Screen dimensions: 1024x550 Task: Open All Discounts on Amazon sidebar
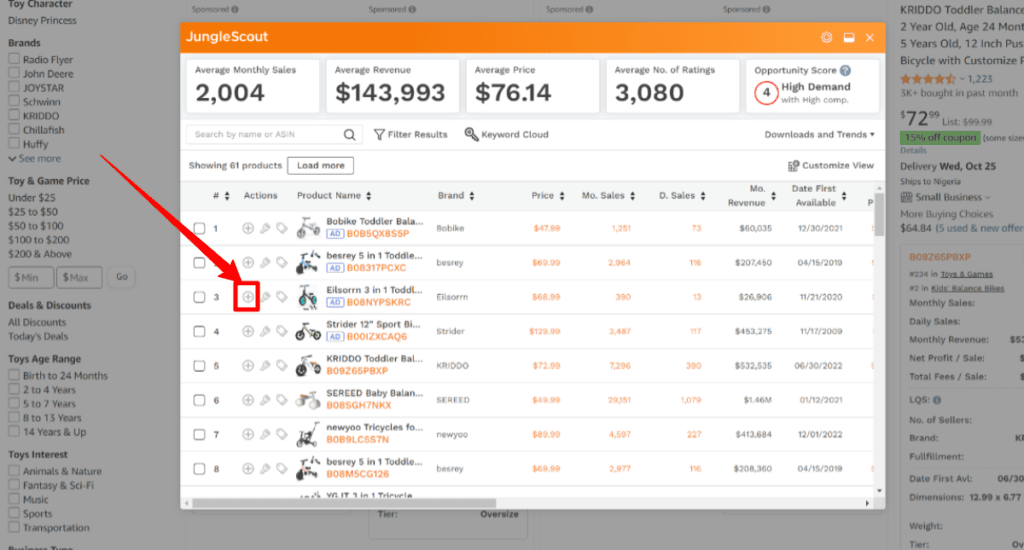coord(37,322)
